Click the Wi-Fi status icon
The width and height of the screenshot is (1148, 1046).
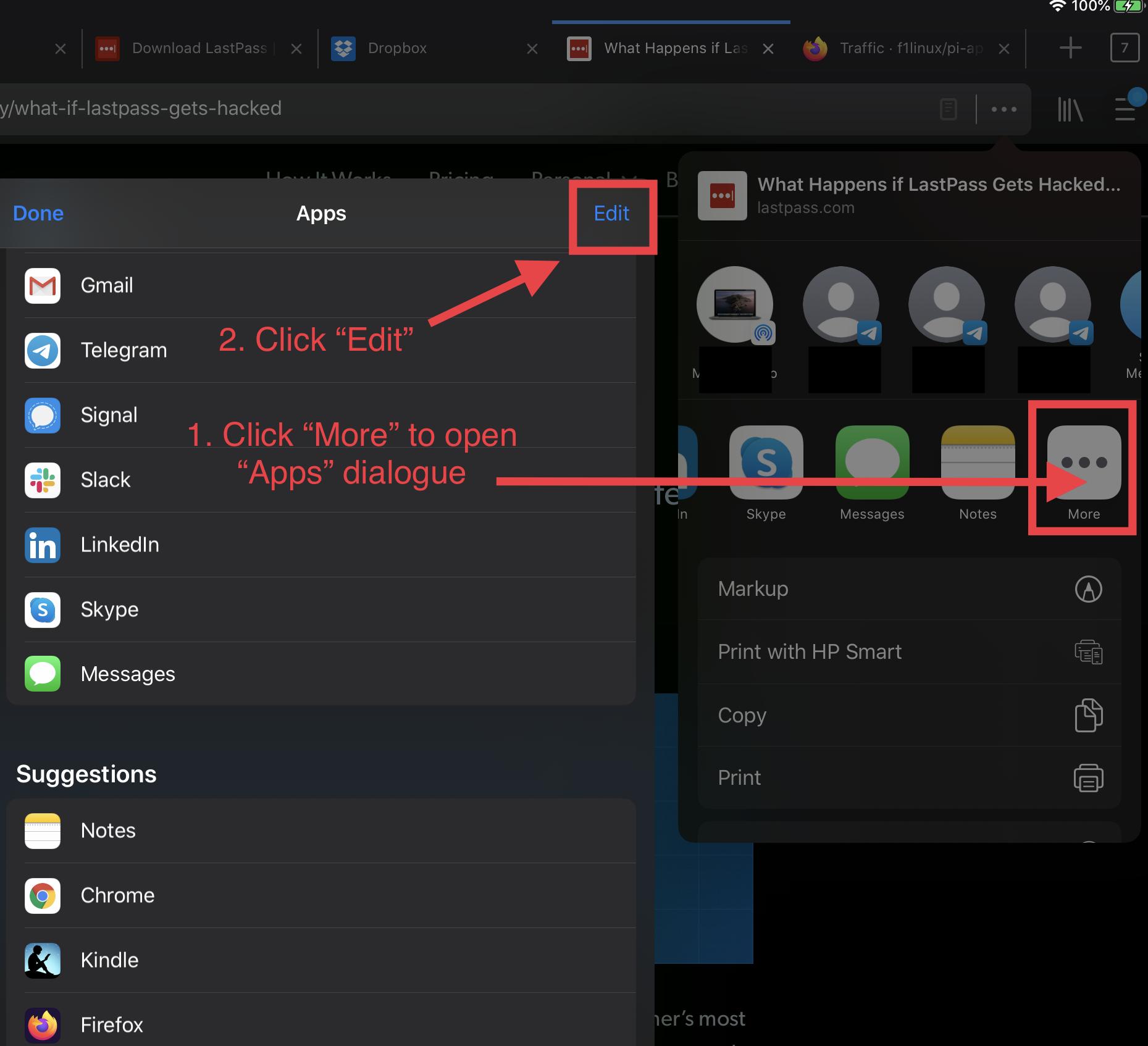[x=1058, y=6]
